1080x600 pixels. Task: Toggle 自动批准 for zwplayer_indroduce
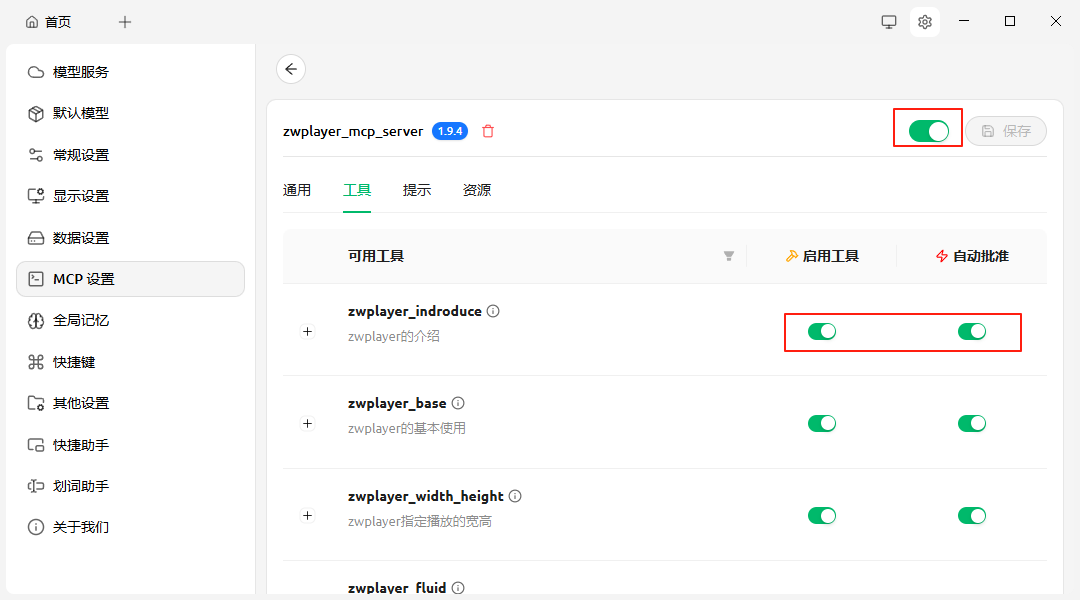coord(972,331)
